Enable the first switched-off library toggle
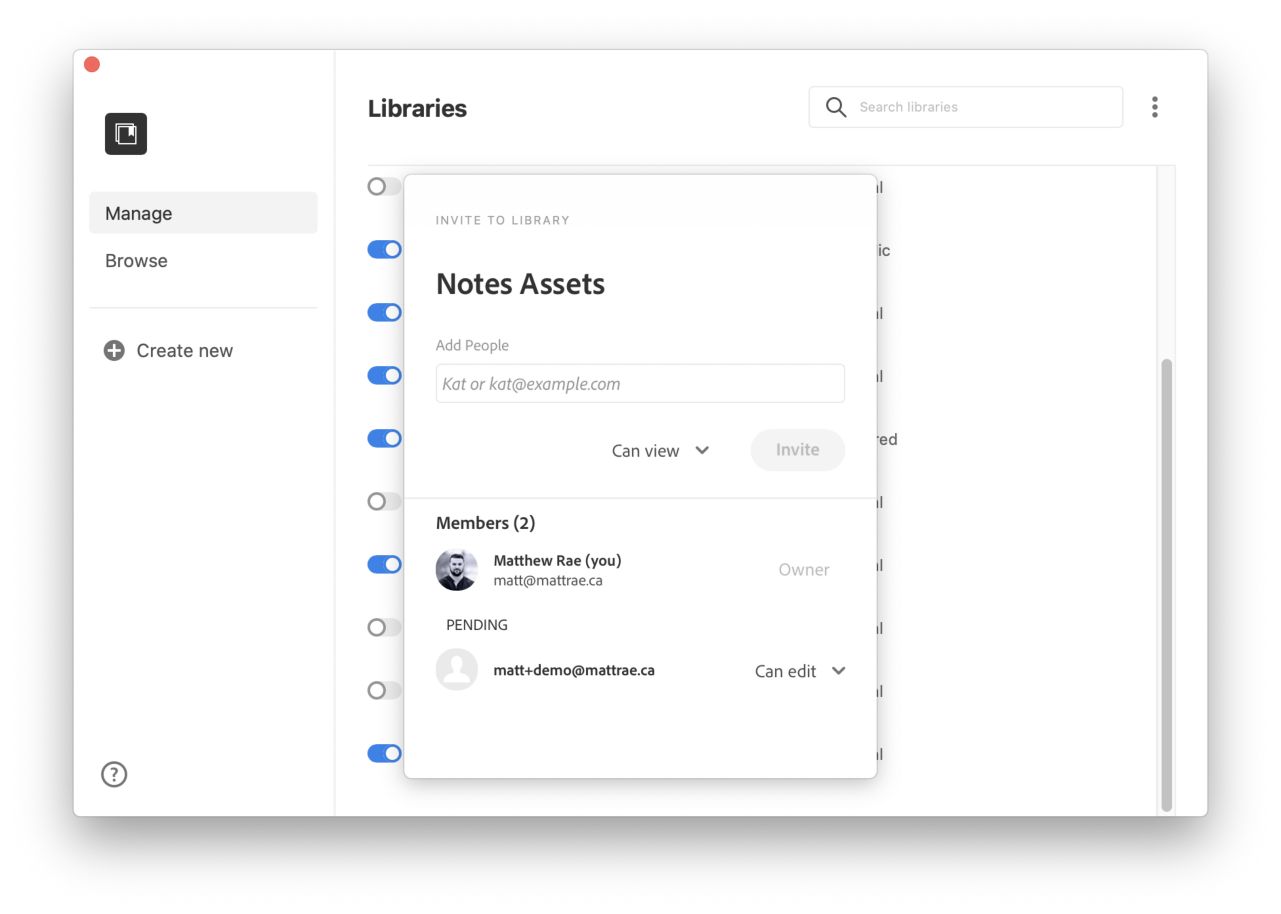This screenshot has height=914, width=1281. [x=383, y=186]
